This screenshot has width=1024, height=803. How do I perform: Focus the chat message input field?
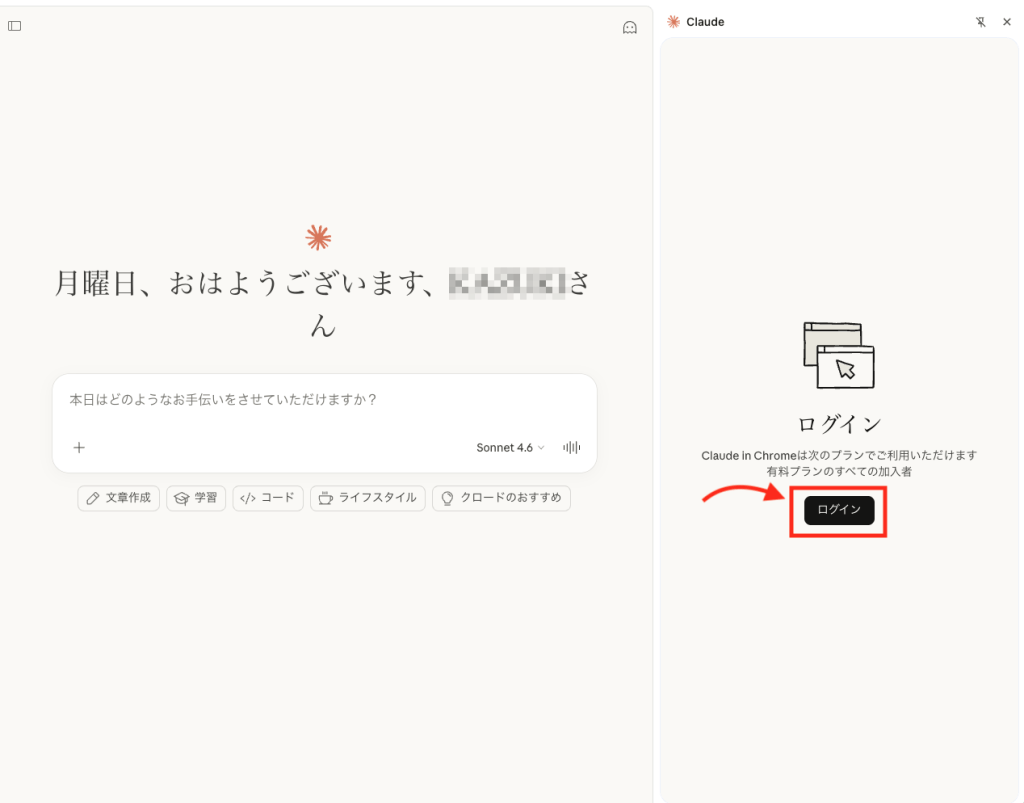(324, 400)
